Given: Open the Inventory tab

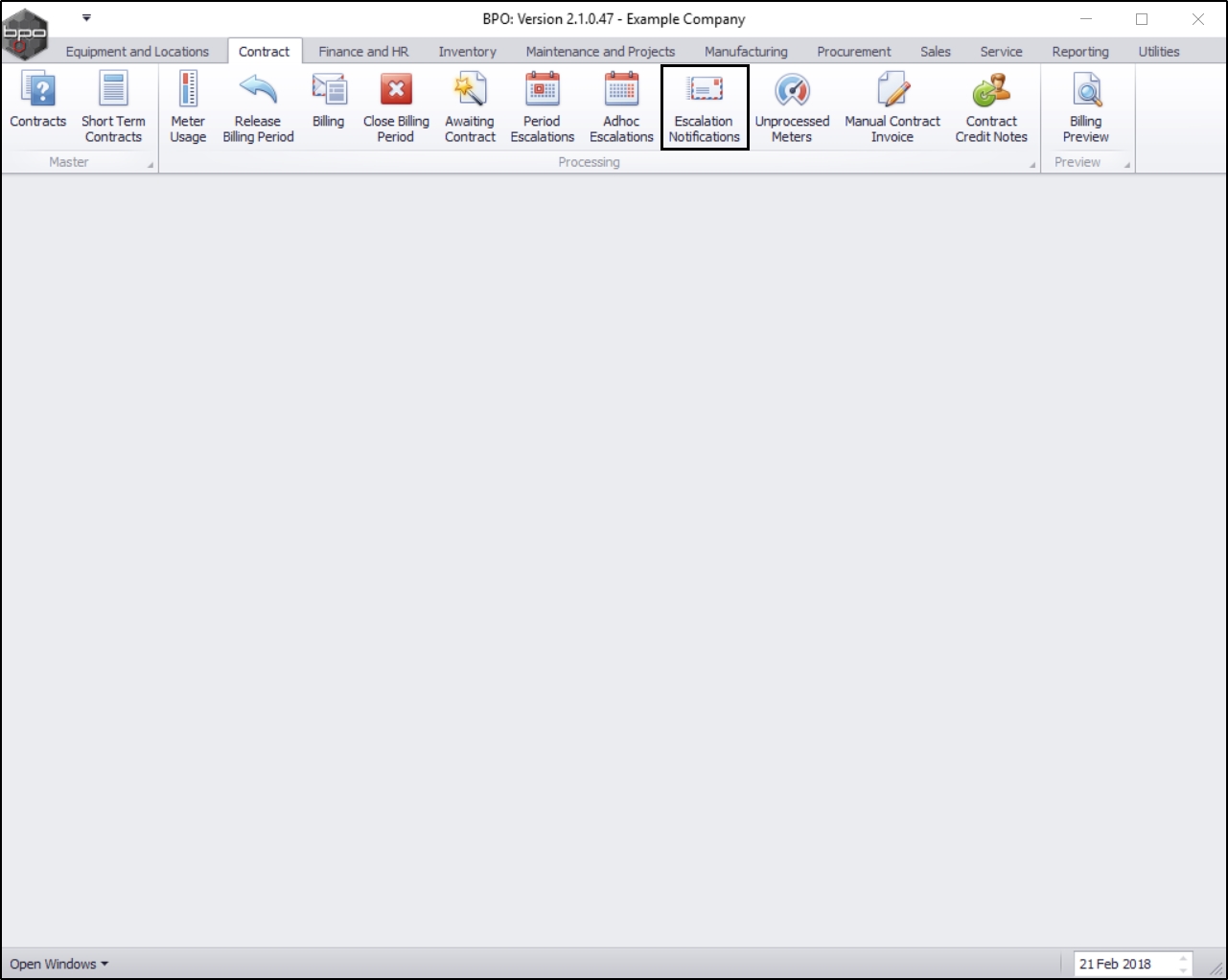Looking at the screenshot, I should click(468, 52).
